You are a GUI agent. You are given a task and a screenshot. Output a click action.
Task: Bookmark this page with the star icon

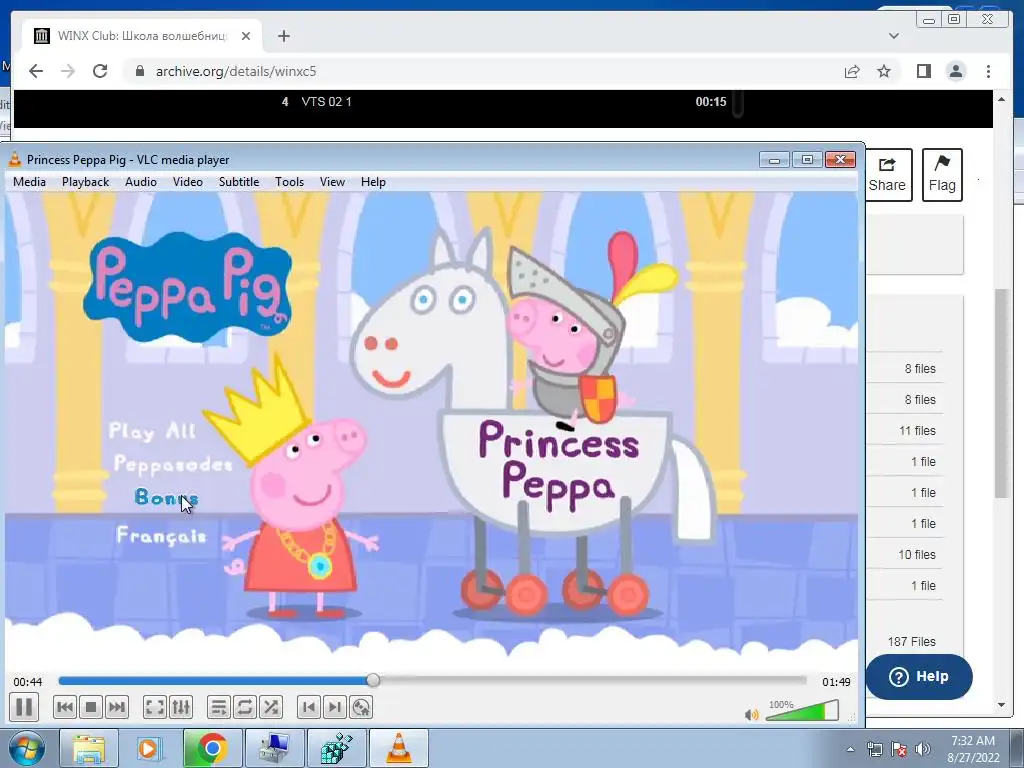[884, 71]
